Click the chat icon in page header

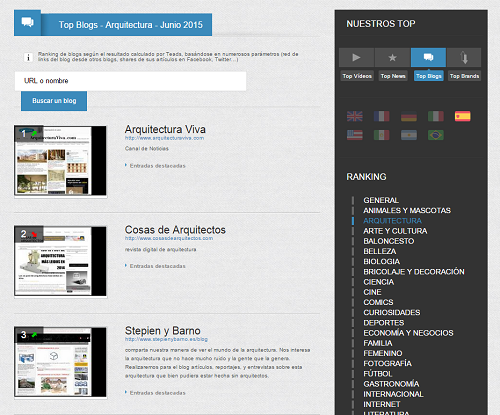(x=27, y=22)
